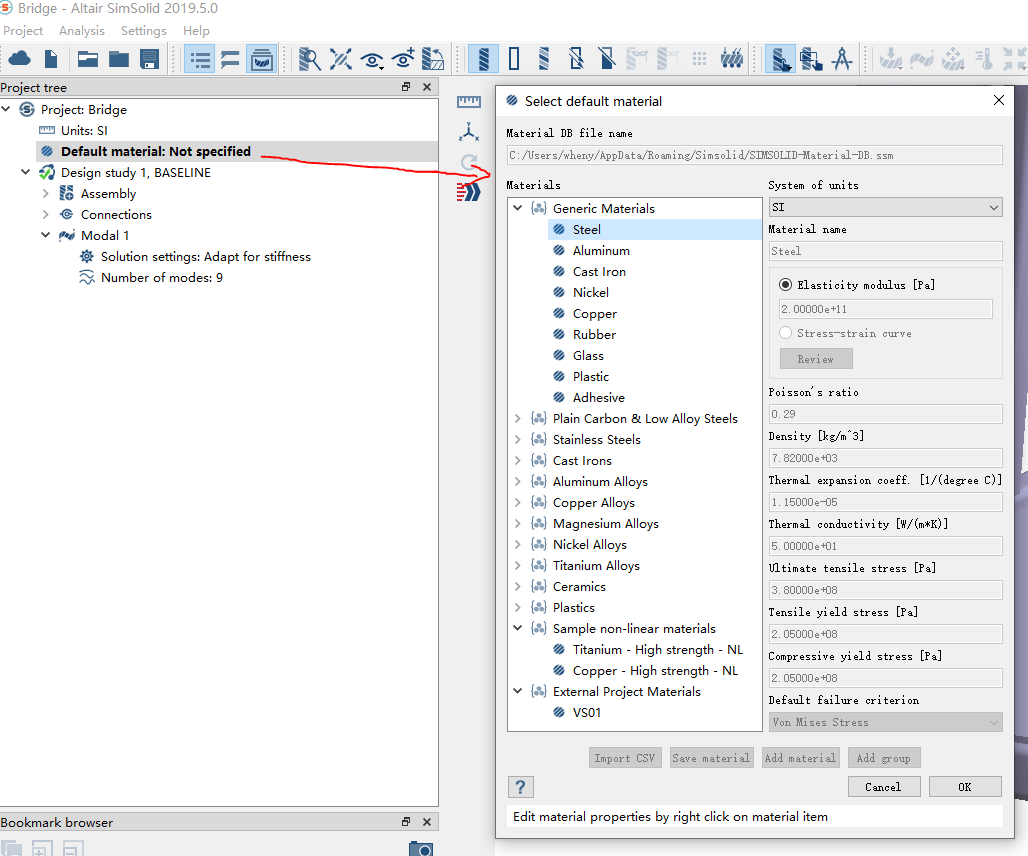
Task: Click the cloud icon in the toolbar
Action: point(20,59)
